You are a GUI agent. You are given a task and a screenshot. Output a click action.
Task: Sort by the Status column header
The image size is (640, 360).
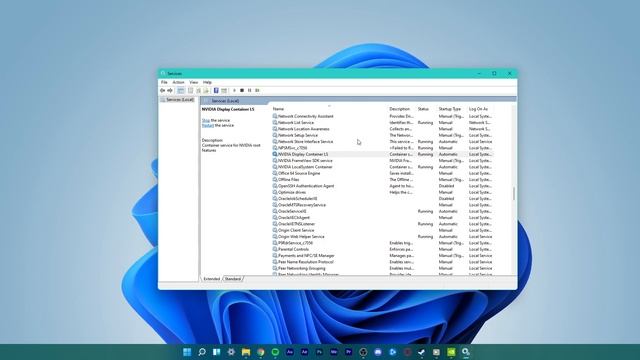click(x=426, y=109)
